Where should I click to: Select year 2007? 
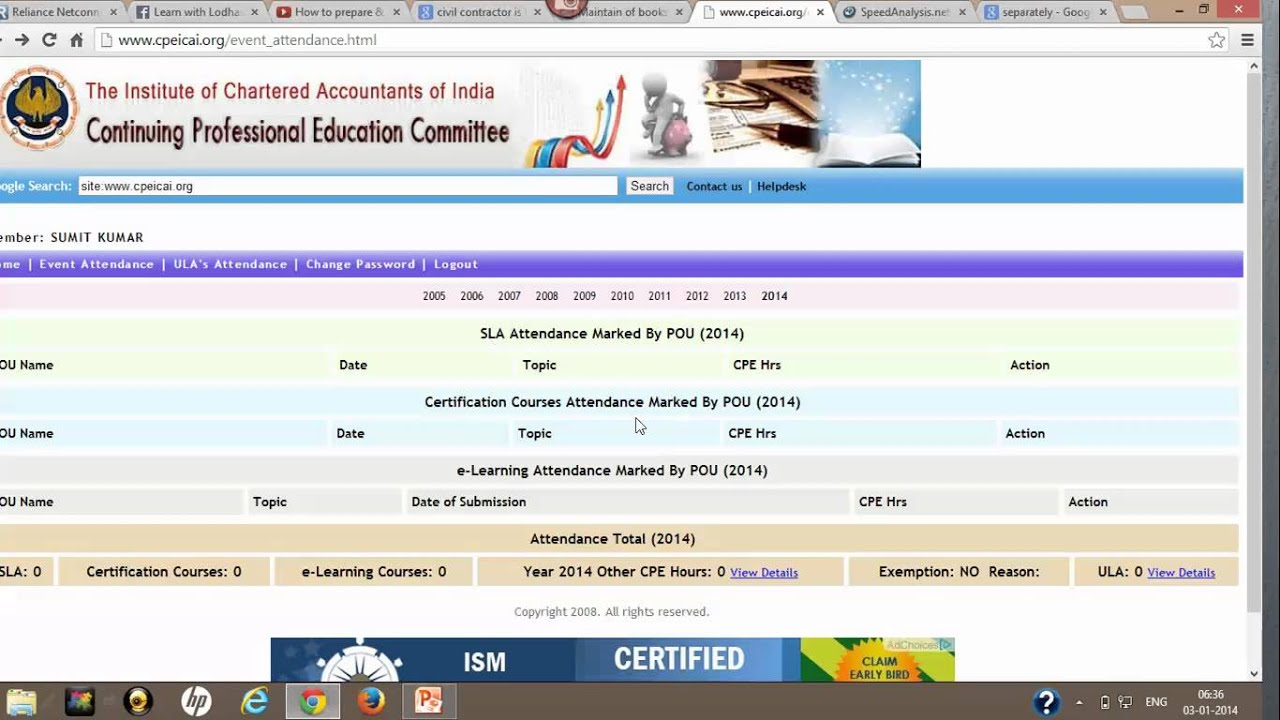pos(509,296)
